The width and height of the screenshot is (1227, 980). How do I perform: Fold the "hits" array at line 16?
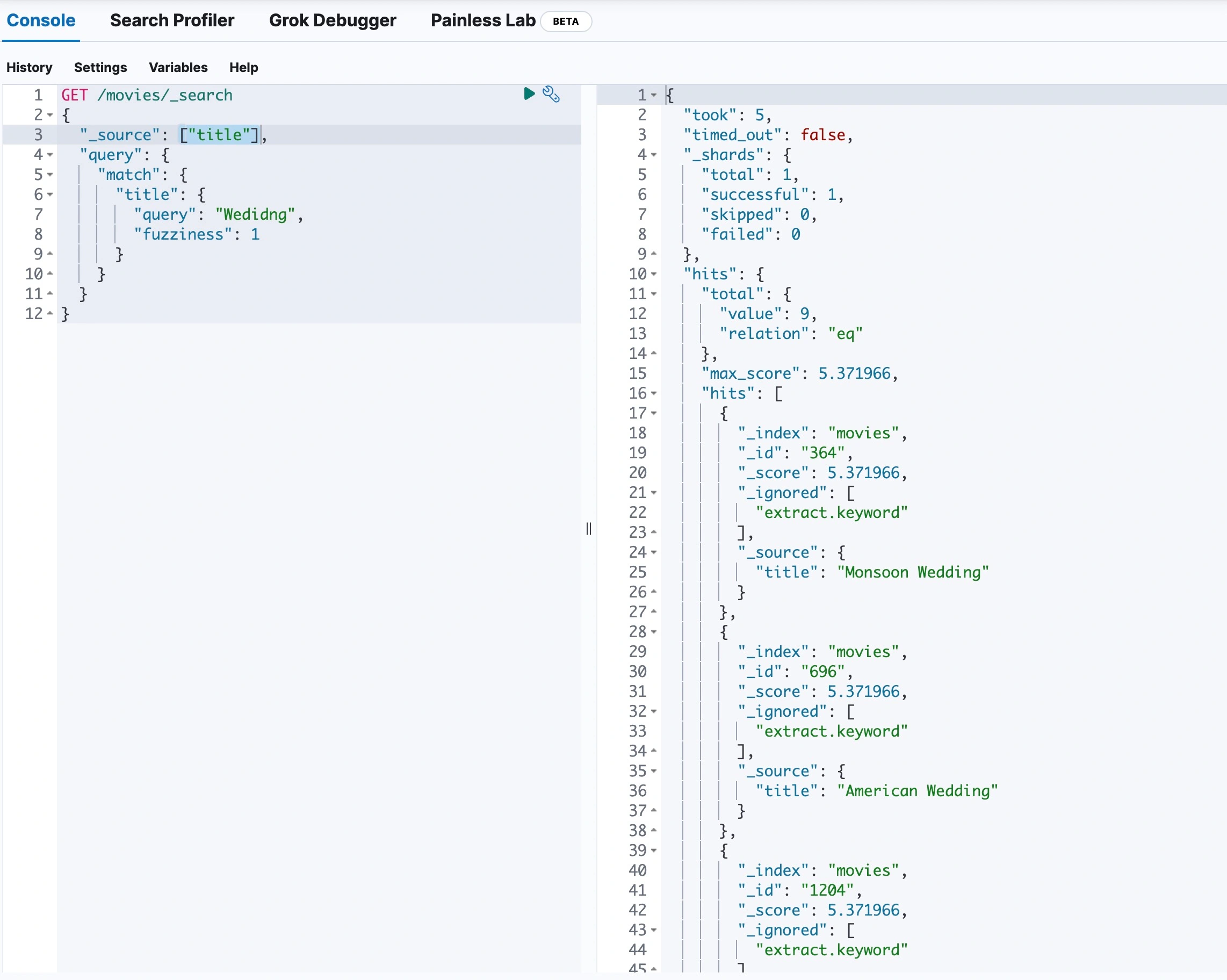tap(654, 393)
